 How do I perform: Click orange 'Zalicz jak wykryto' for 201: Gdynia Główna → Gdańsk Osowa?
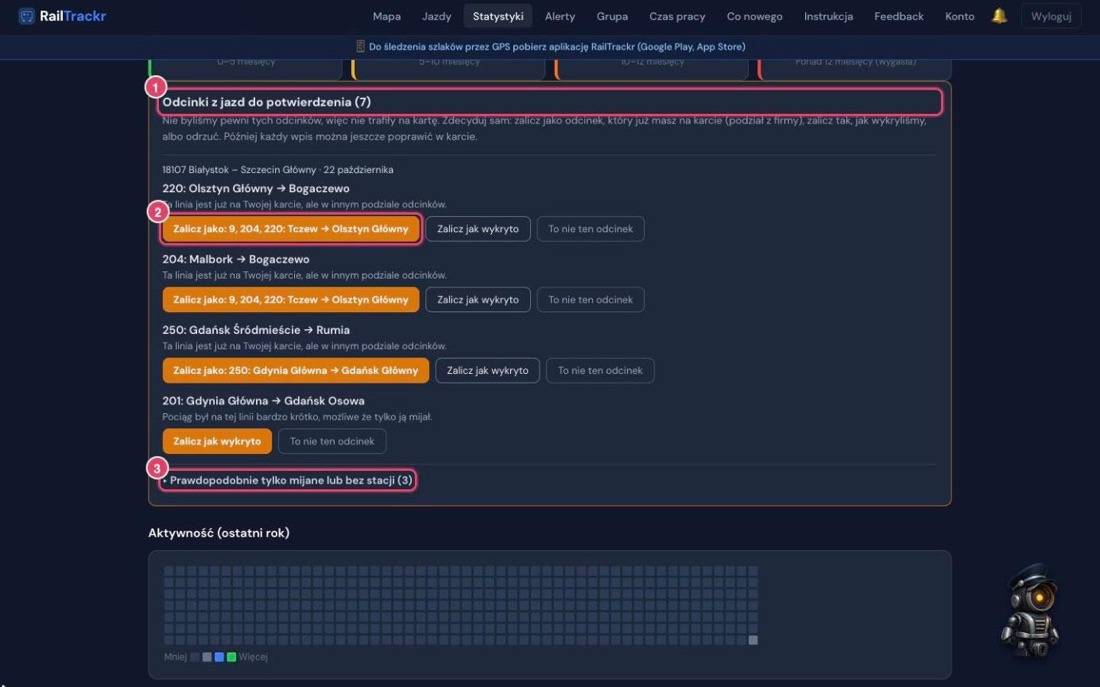click(217, 441)
